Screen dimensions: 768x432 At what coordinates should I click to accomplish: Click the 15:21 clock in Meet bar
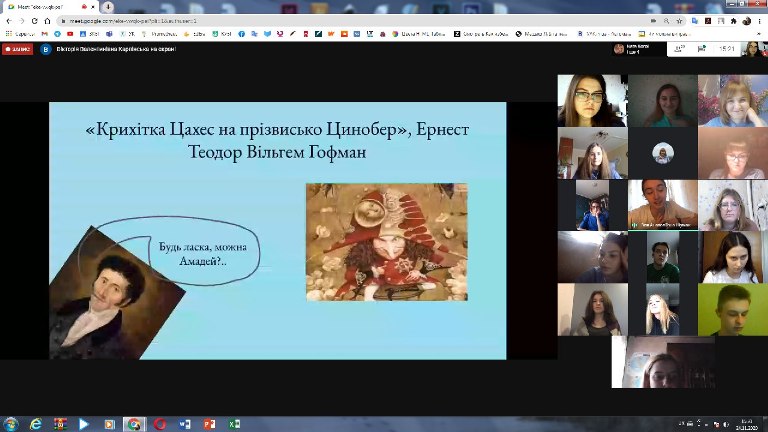(x=727, y=49)
